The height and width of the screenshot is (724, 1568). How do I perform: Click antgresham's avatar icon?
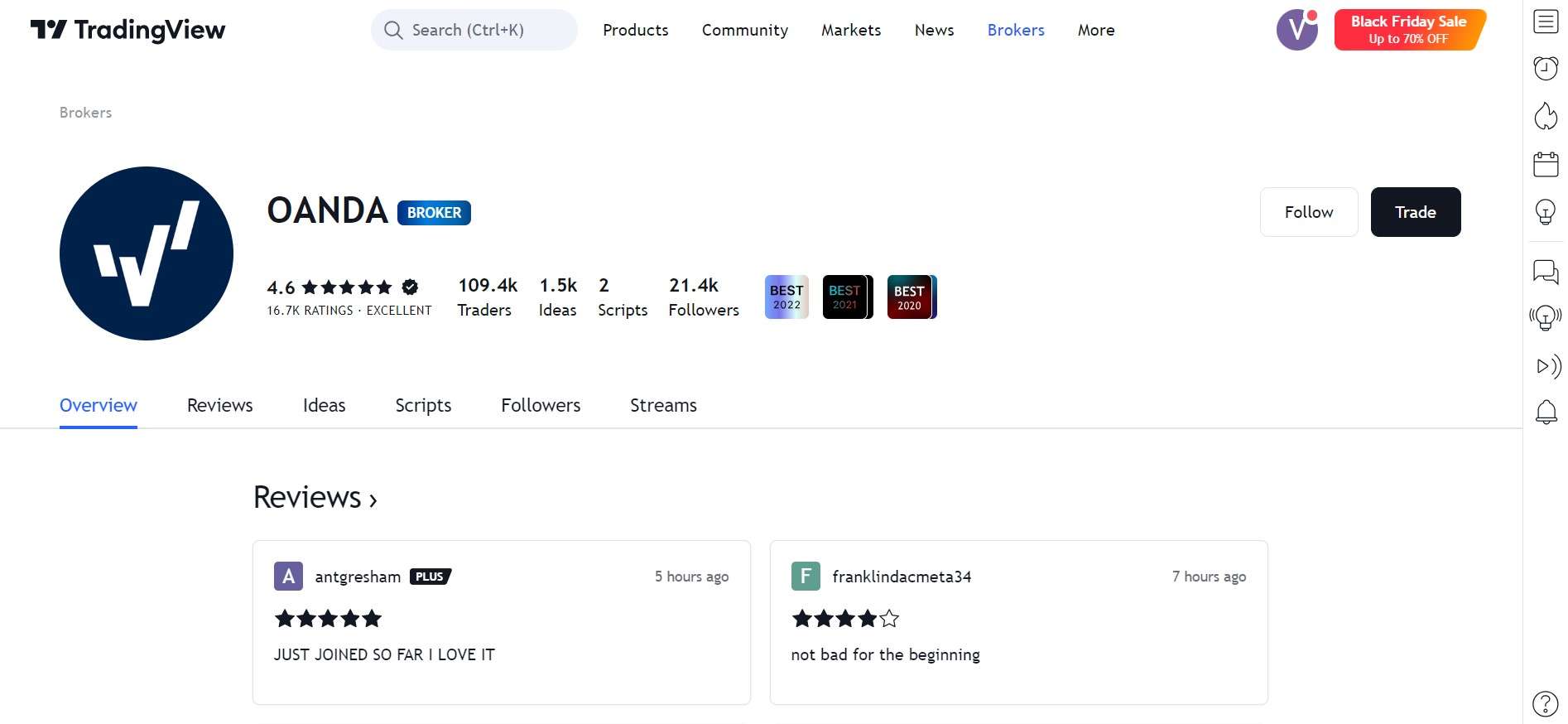click(288, 576)
